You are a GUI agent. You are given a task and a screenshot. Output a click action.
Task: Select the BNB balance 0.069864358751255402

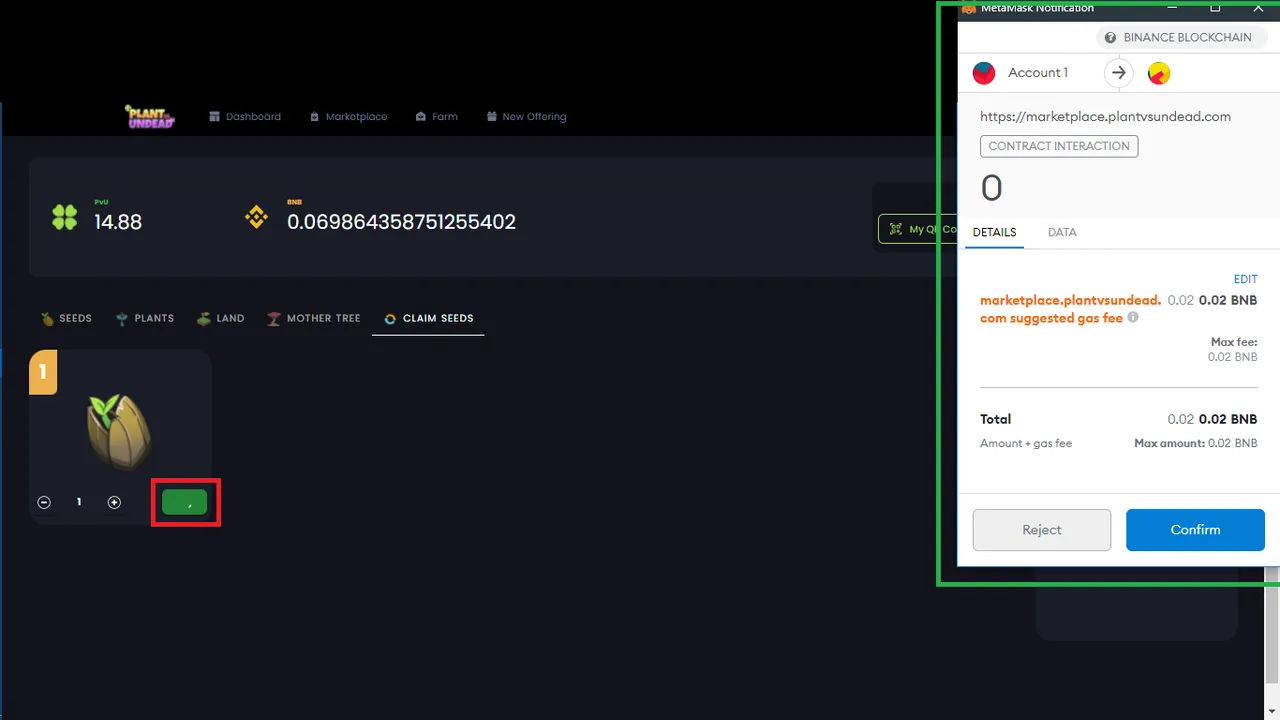401,222
